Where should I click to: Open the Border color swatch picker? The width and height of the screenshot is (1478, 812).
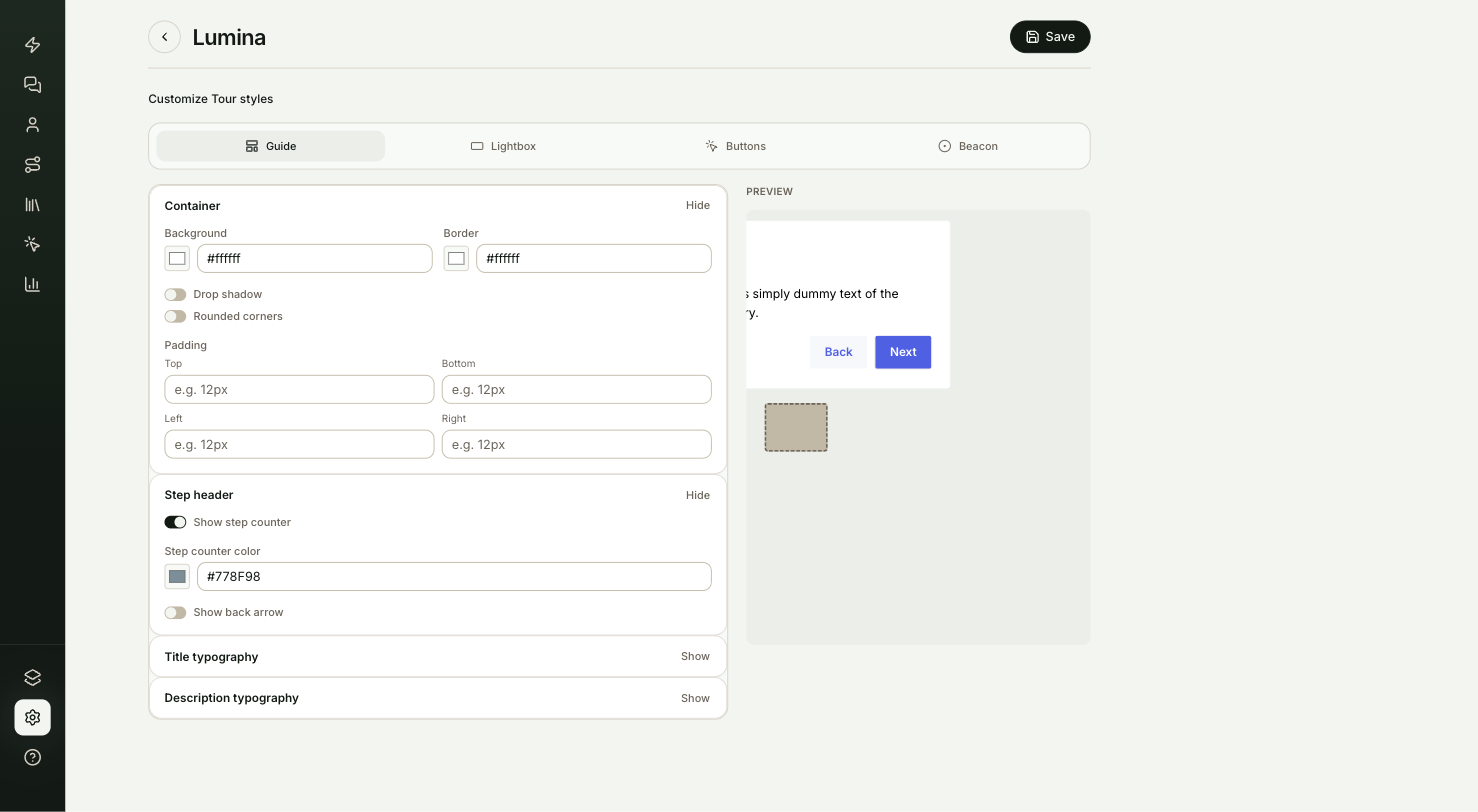pyautogui.click(x=456, y=258)
